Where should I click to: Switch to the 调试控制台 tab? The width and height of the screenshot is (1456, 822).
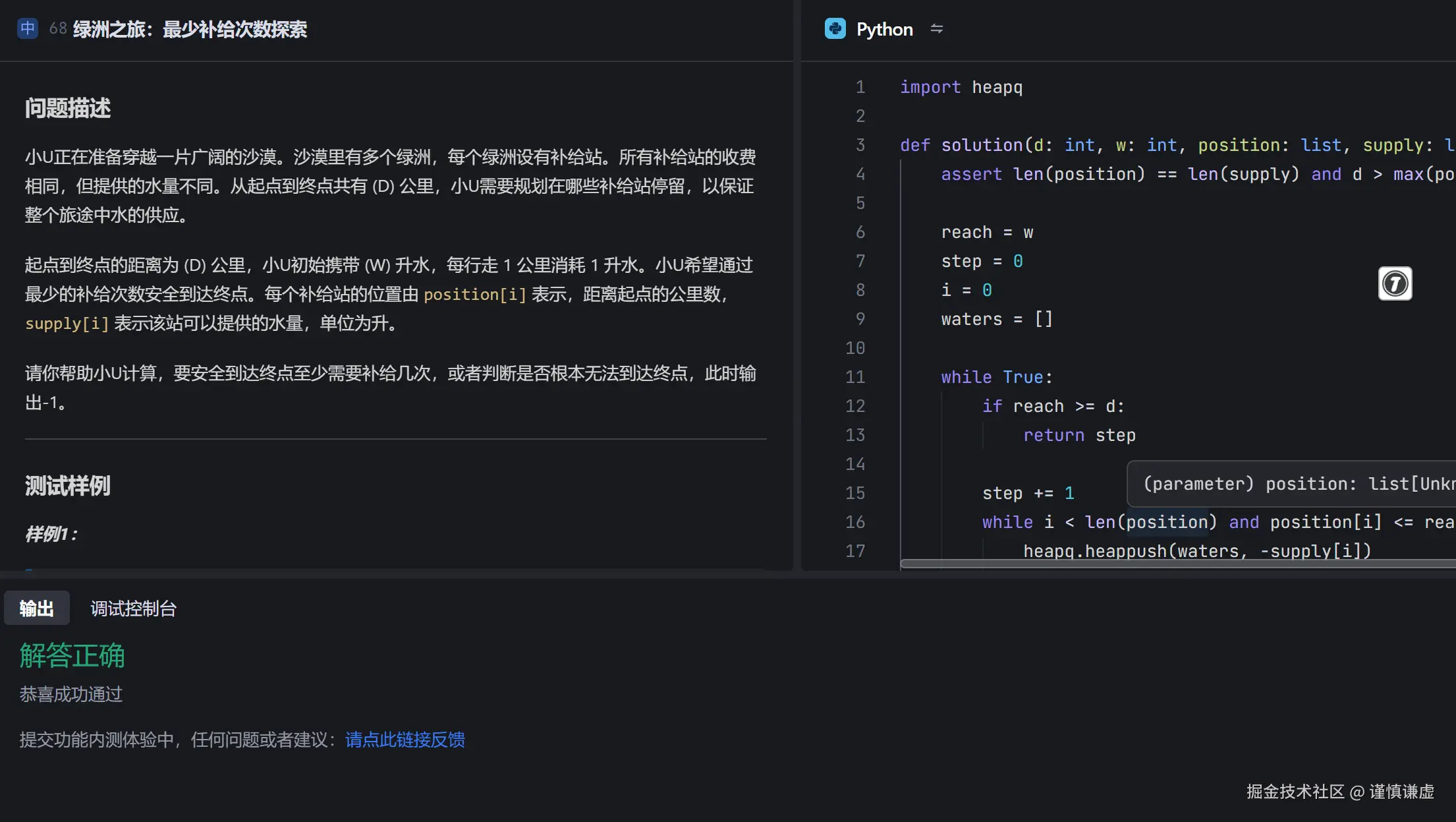coord(133,608)
